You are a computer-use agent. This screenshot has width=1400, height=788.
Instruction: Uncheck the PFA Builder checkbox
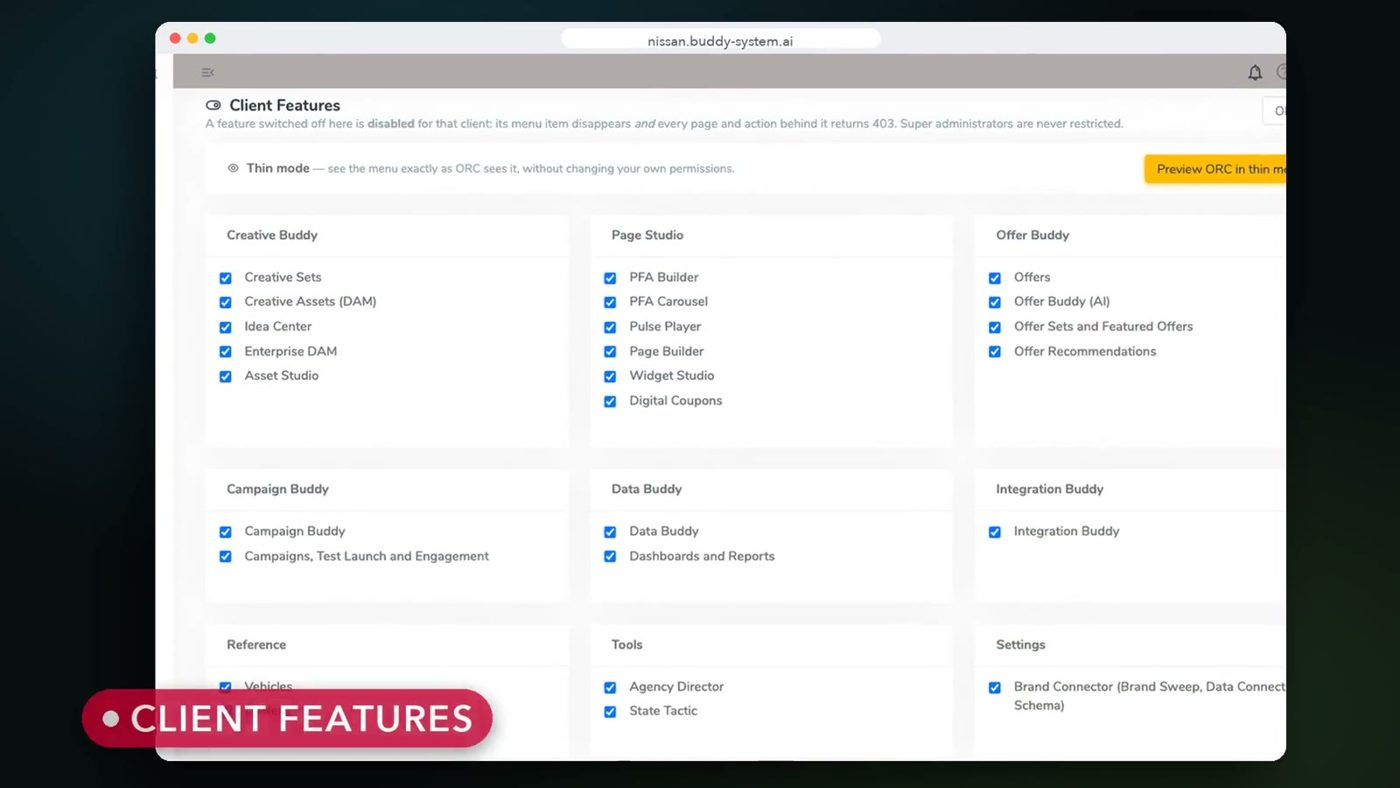[x=610, y=278]
